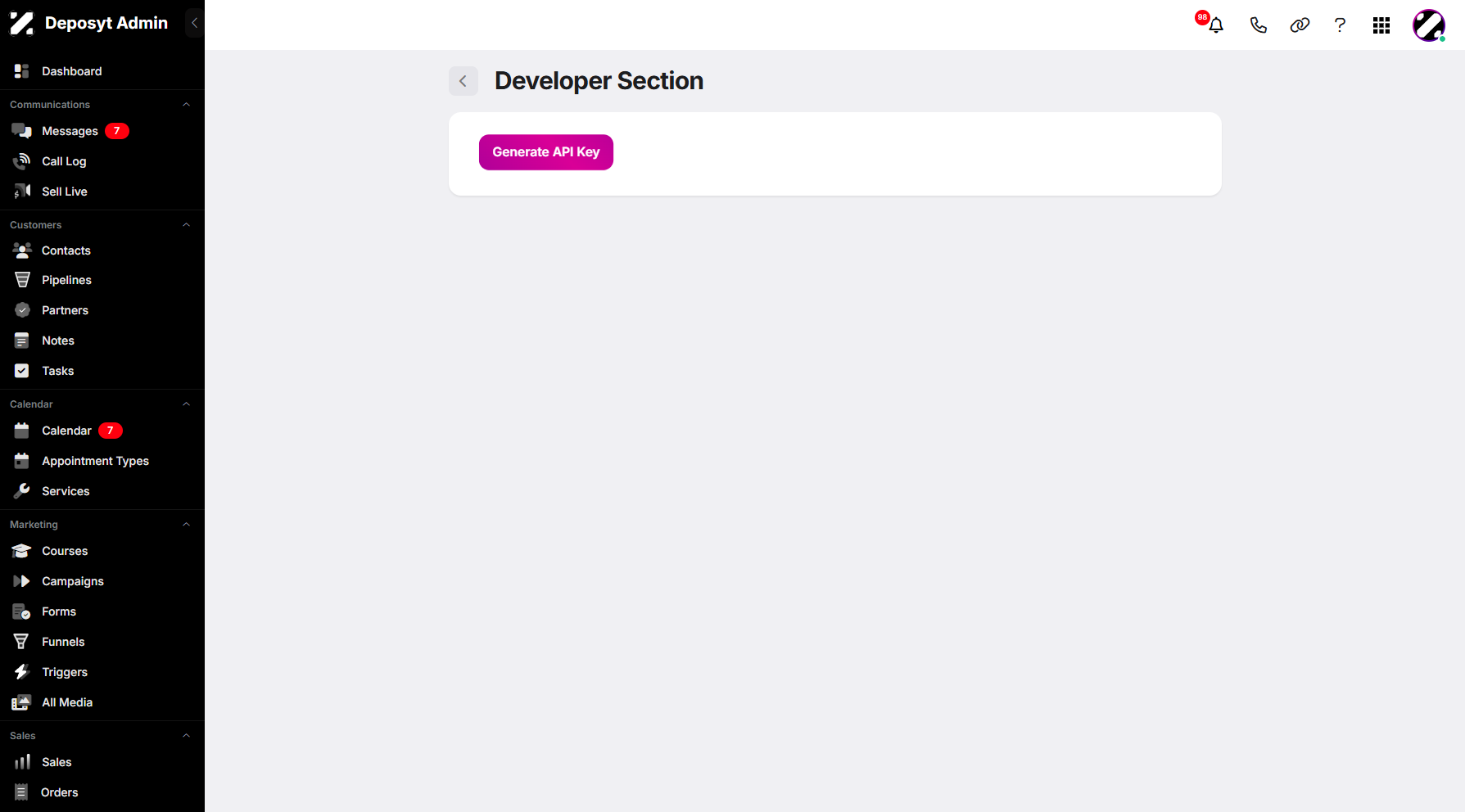This screenshot has width=1465, height=812.
Task: Click the Pipelines funnel icon
Action: (x=22, y=280)
